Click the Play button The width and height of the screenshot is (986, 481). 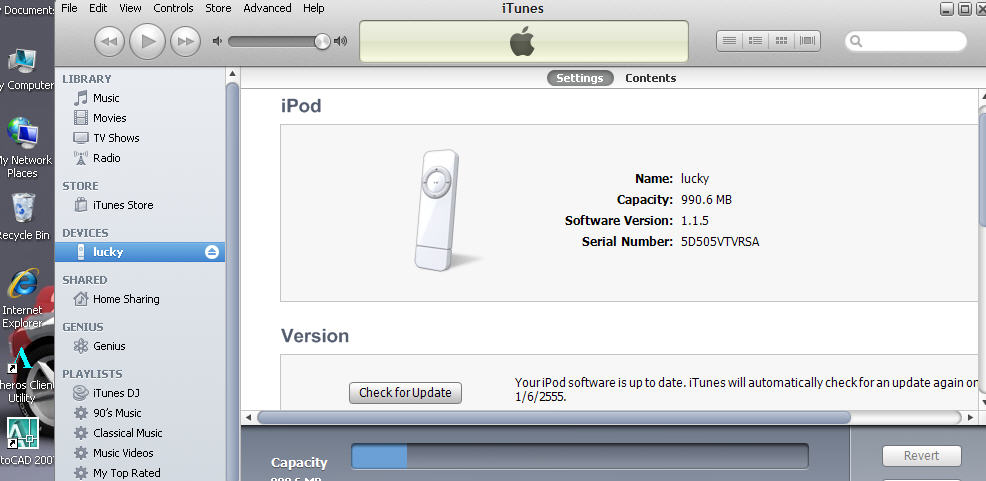(147, 41)
